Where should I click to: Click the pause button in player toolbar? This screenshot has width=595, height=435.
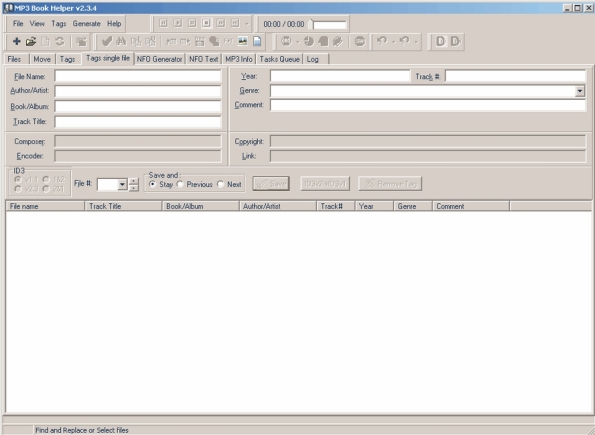pos(192,23)
